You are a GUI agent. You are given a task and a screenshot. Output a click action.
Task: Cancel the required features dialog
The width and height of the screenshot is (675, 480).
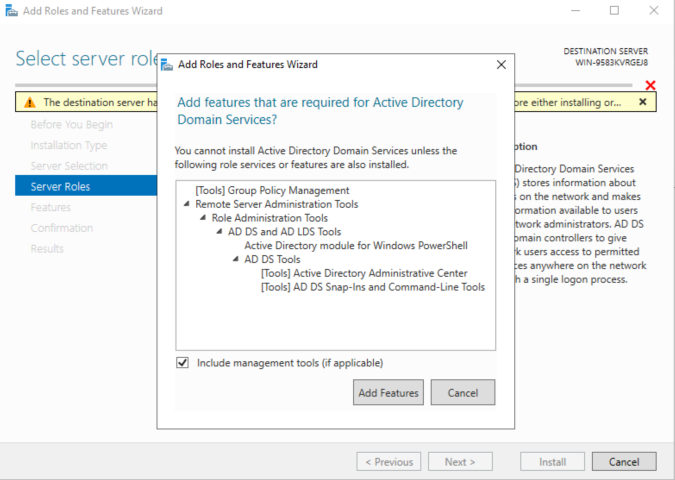(463, 392)
